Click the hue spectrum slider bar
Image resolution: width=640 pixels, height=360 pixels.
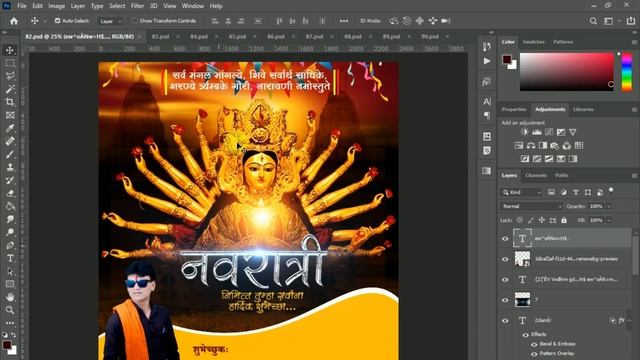click(627, 72)
